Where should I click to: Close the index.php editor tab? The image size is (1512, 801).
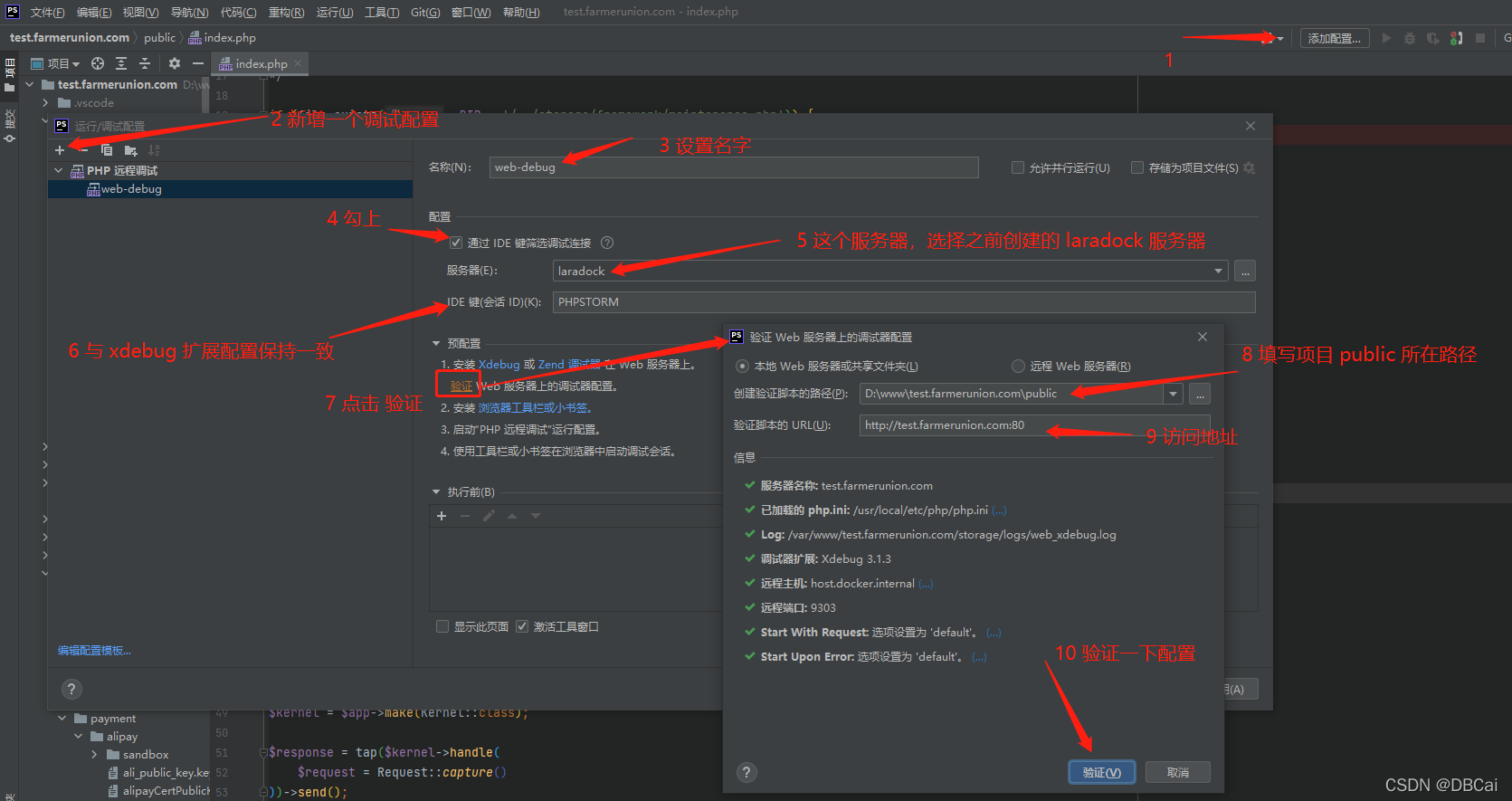point(298,63)
